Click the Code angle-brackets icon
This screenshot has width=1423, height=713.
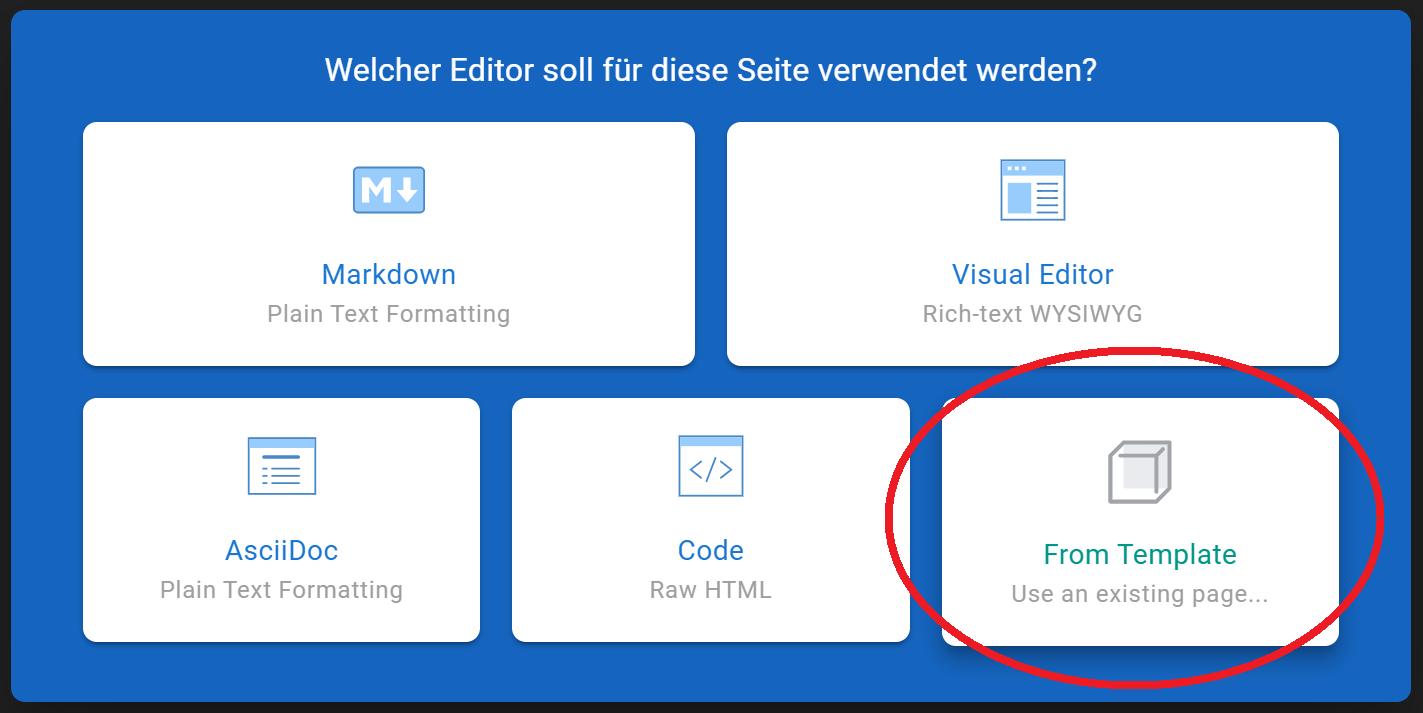tap(710, 465)
